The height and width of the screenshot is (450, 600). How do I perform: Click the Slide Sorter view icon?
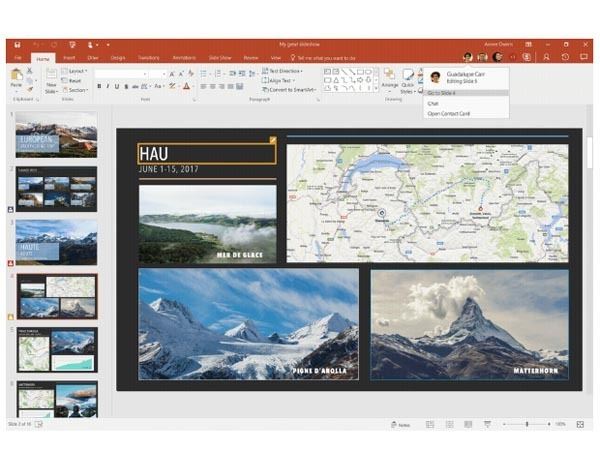[x=449, y=424]
